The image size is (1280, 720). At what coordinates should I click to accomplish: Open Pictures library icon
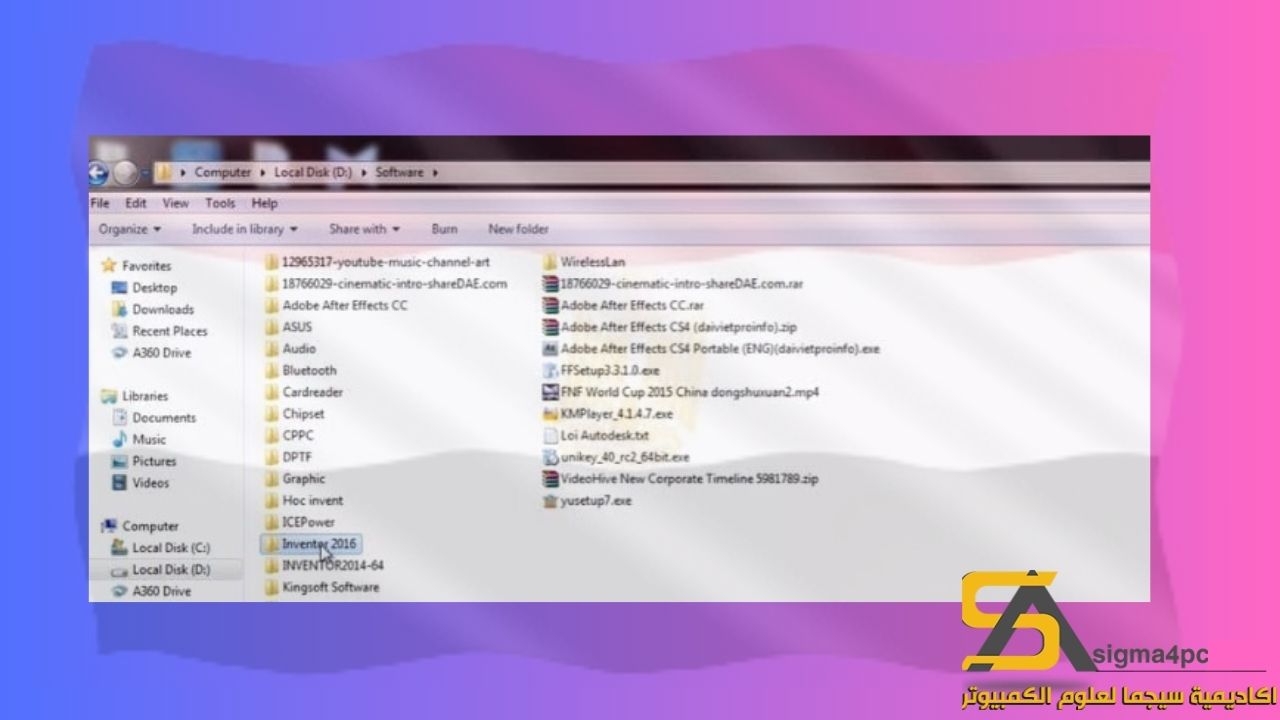(119, 461)
